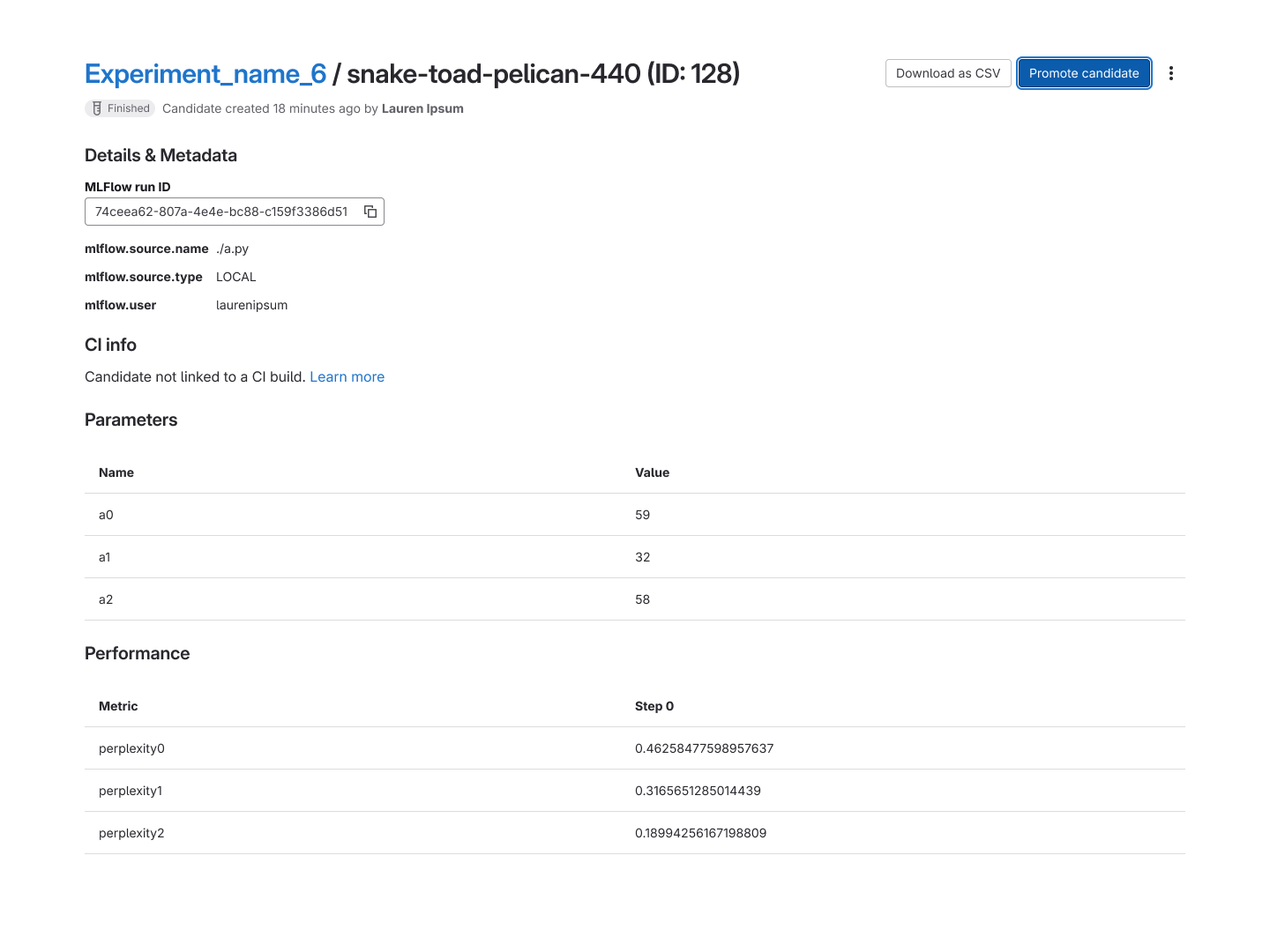
Task: Select the mlflow.source.name label
Action: point(146,249)
